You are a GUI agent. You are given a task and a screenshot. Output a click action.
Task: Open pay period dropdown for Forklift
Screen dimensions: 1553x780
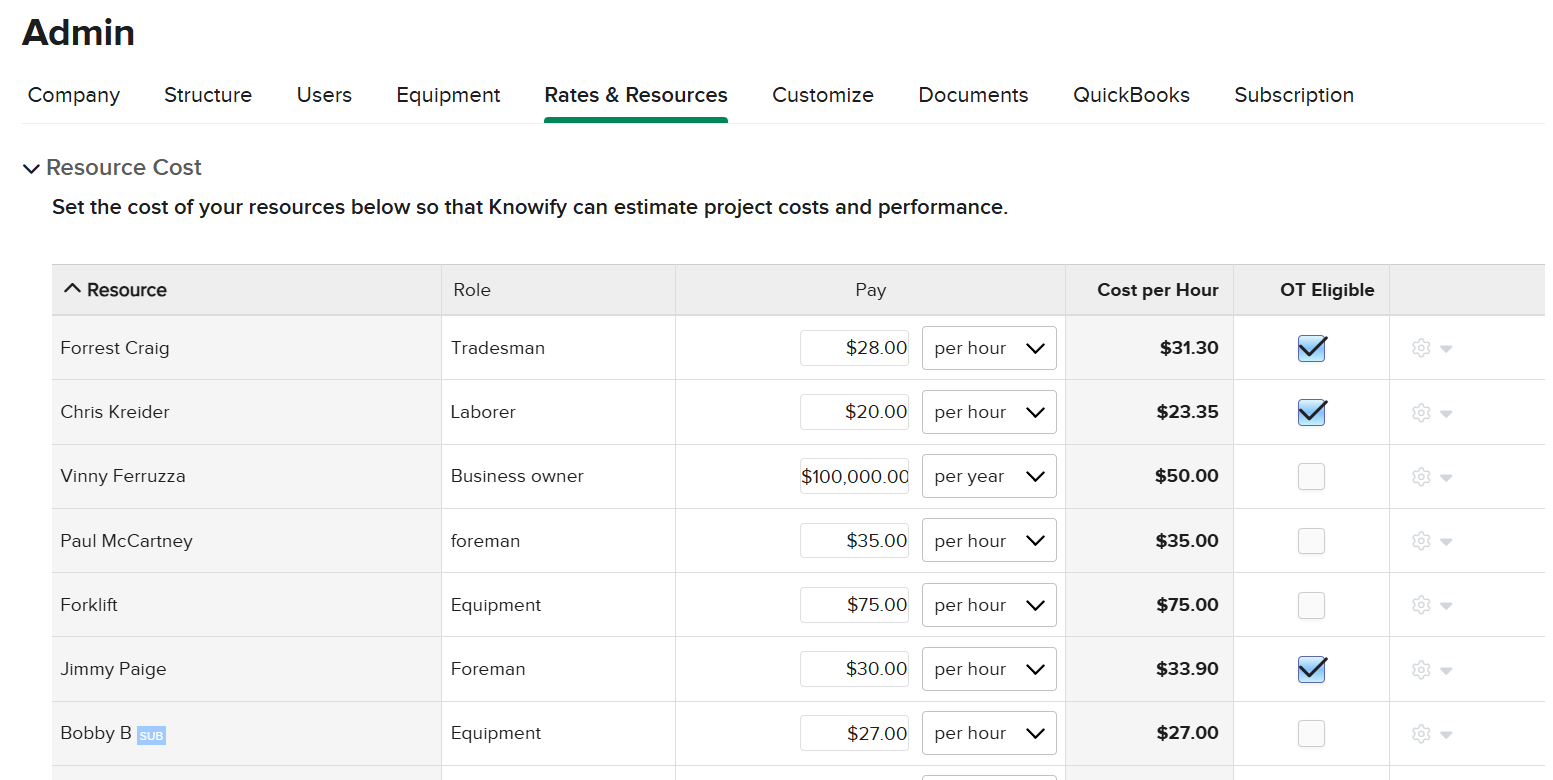coord(988,605)
